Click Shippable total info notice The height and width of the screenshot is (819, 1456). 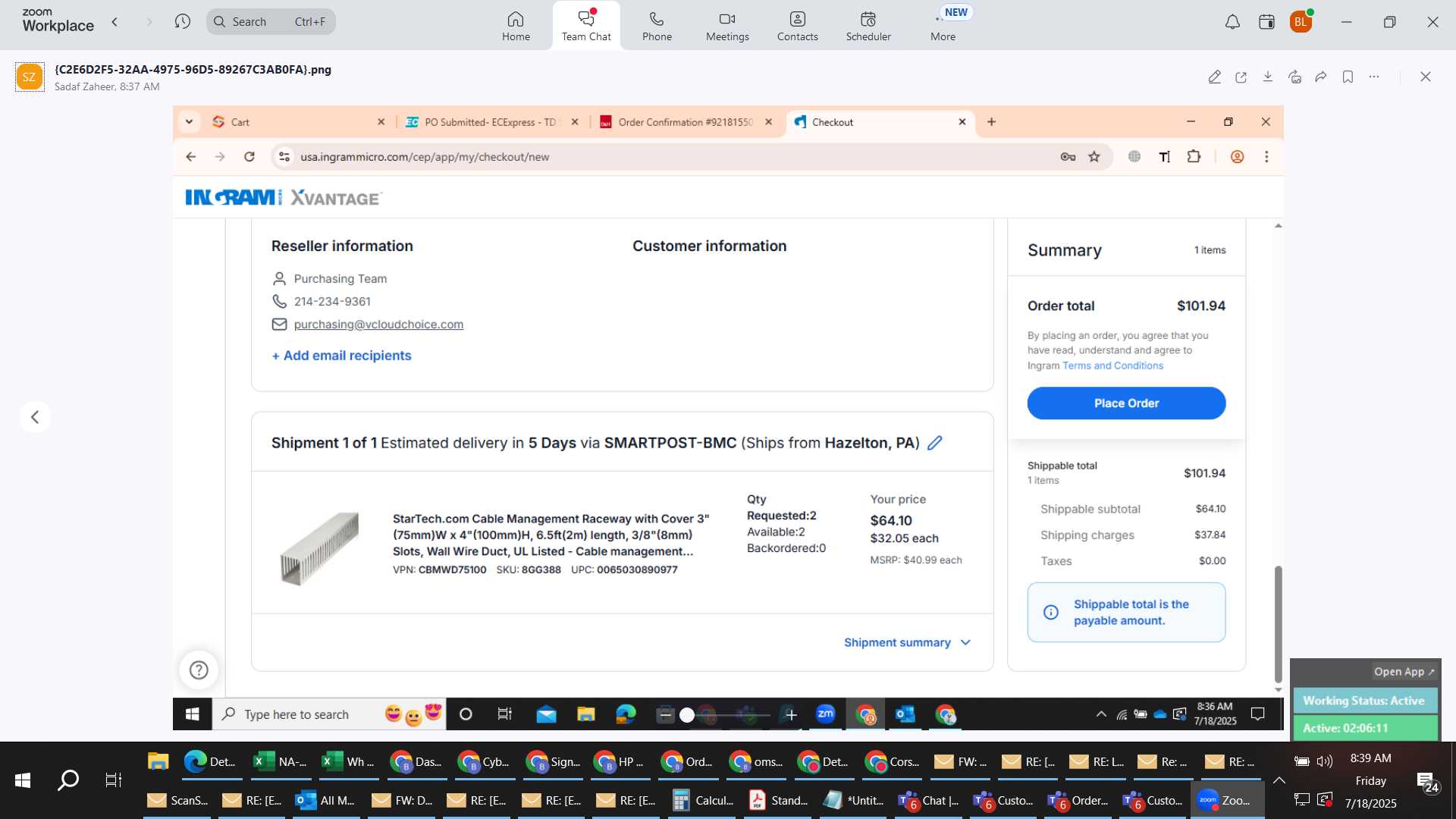click(1126, 613)
